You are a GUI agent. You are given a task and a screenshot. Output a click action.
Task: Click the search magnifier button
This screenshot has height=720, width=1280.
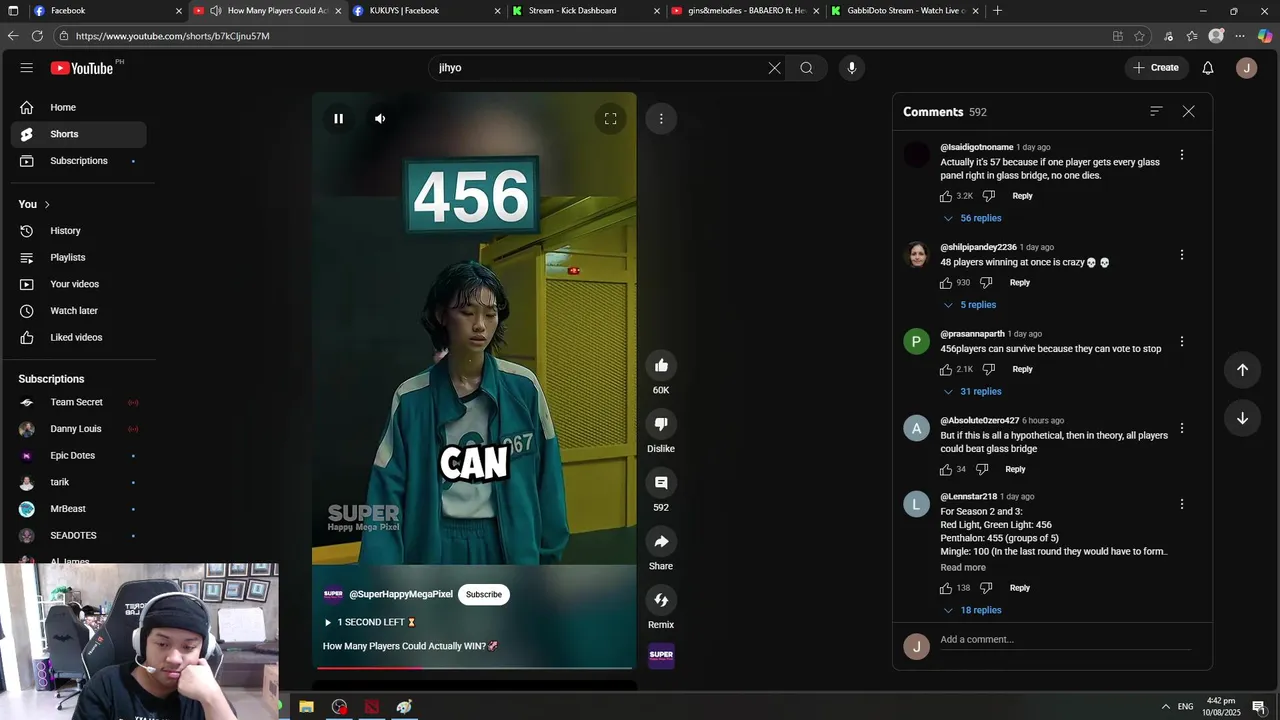806,68
